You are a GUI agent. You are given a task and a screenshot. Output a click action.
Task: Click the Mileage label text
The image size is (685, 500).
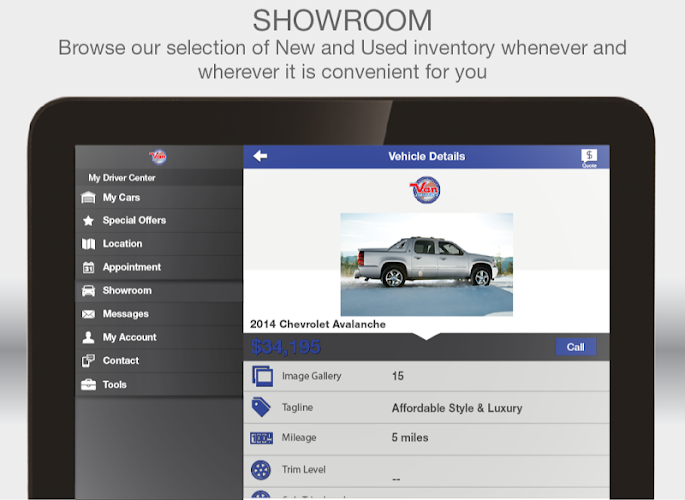[x=299, y=438]
